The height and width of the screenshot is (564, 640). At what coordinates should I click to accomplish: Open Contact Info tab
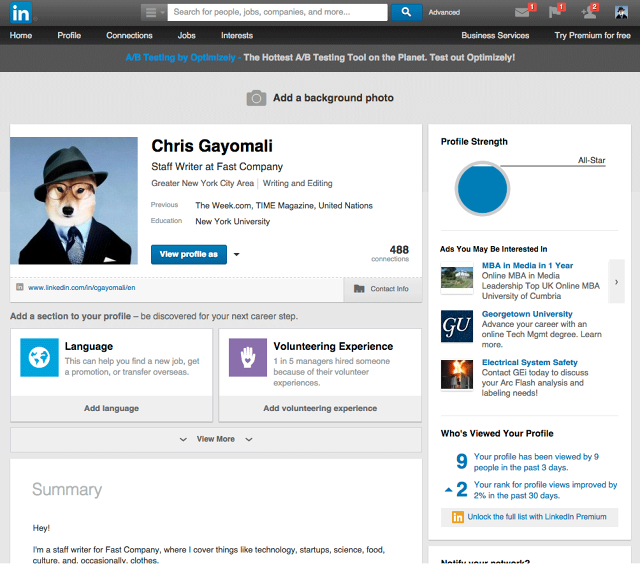[x=382, y=289]
